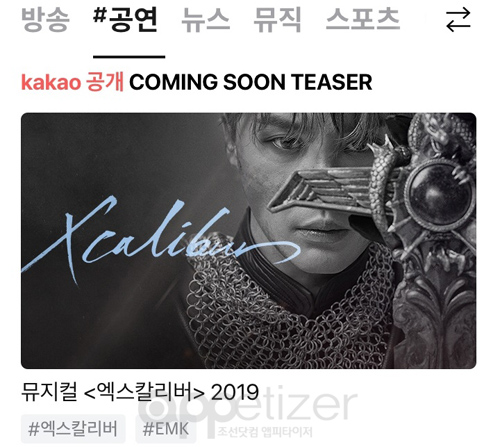Tap the tab reorder arrows icon
This screenshot has width=500, height=447.
458,20
